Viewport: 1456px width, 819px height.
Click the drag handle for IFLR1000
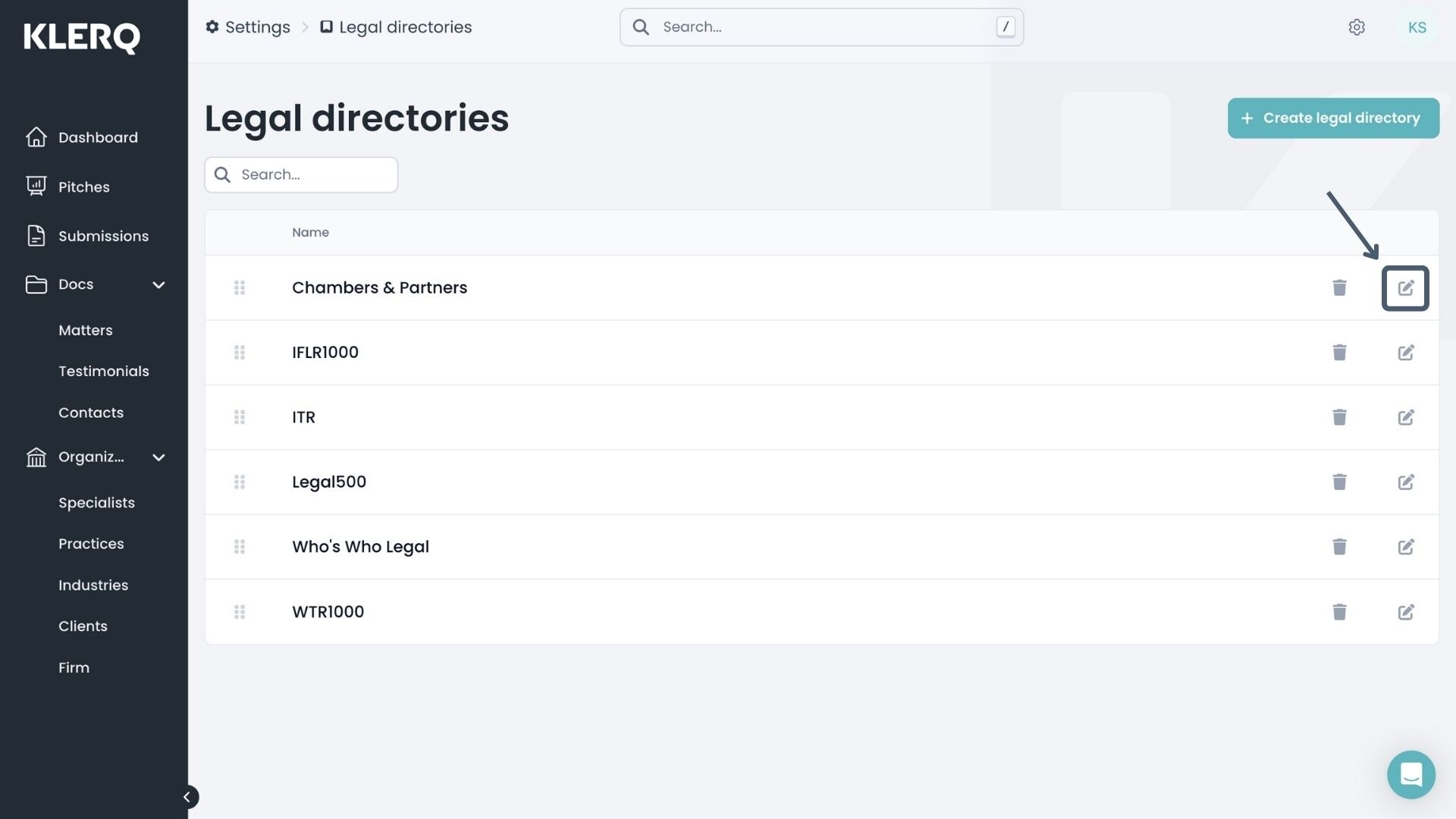click(240, 353)
